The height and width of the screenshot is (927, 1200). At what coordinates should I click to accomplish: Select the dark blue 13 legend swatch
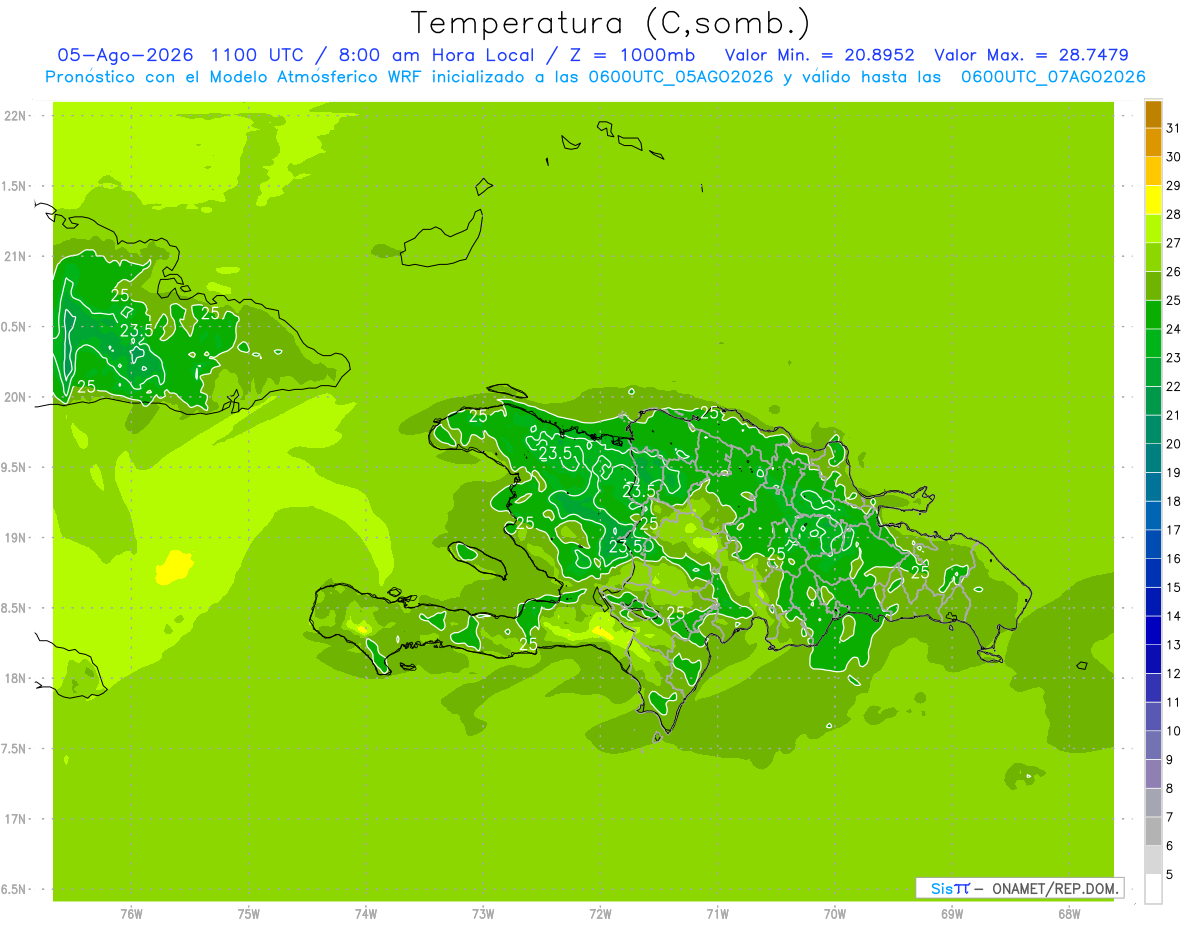click(1153, 631)
